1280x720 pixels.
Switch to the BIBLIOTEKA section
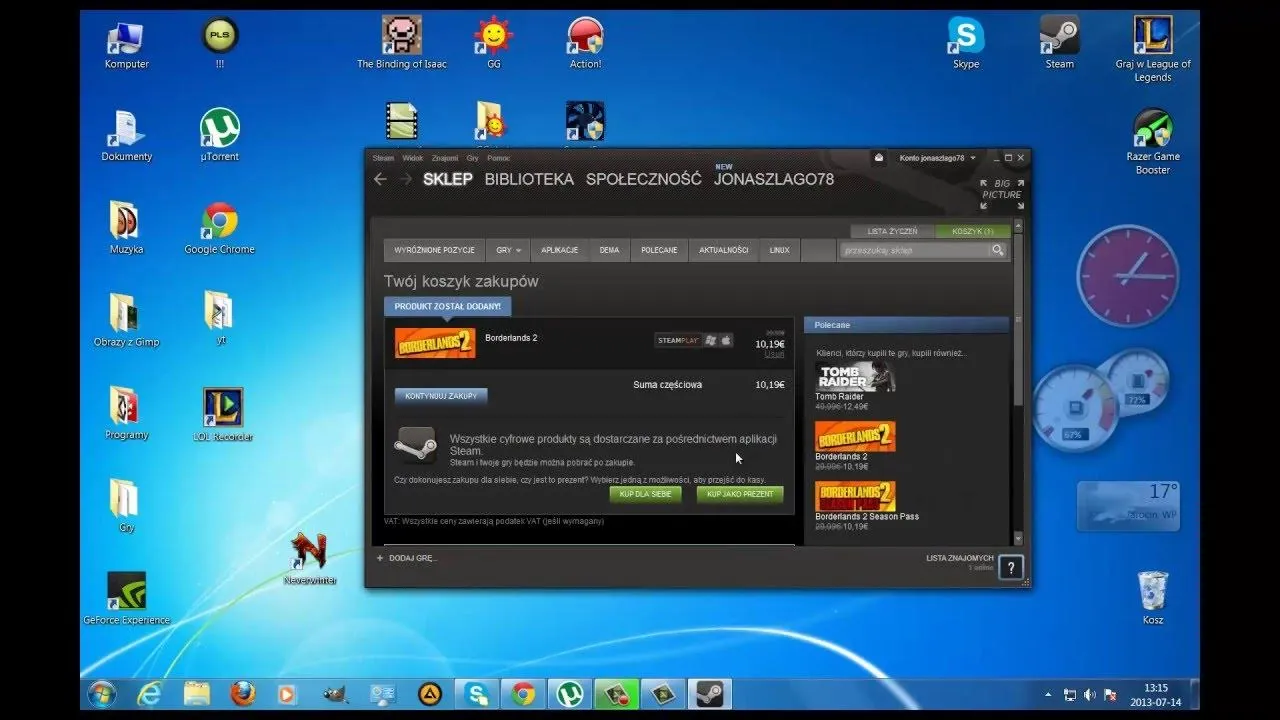click(529, 179)
